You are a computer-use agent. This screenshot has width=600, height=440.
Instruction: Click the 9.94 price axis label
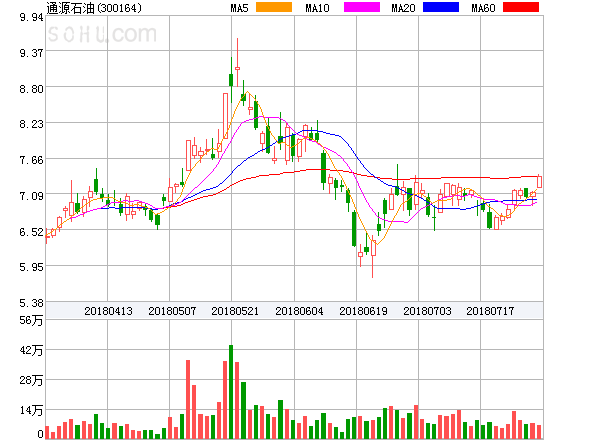click(x=31, y=17)
